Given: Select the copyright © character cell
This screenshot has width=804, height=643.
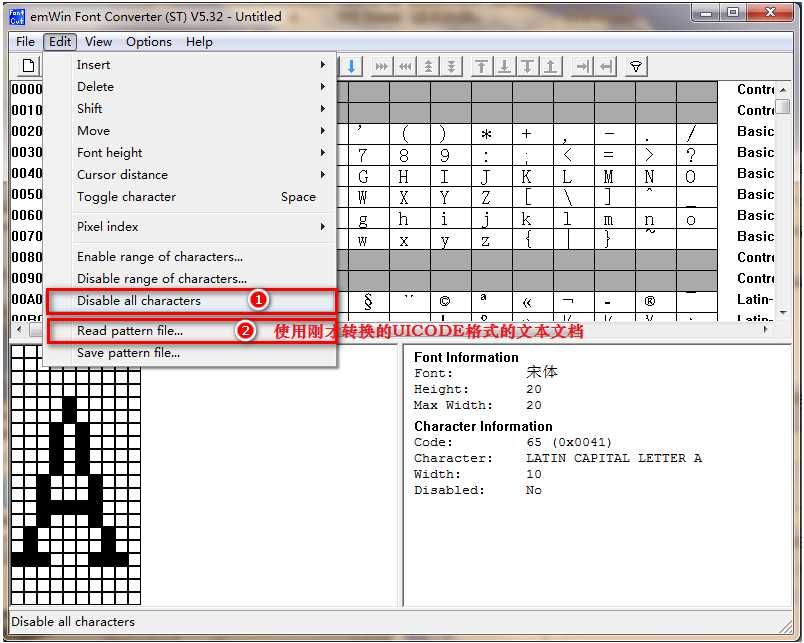Looking at the screenshot, I should pos(451,302).
